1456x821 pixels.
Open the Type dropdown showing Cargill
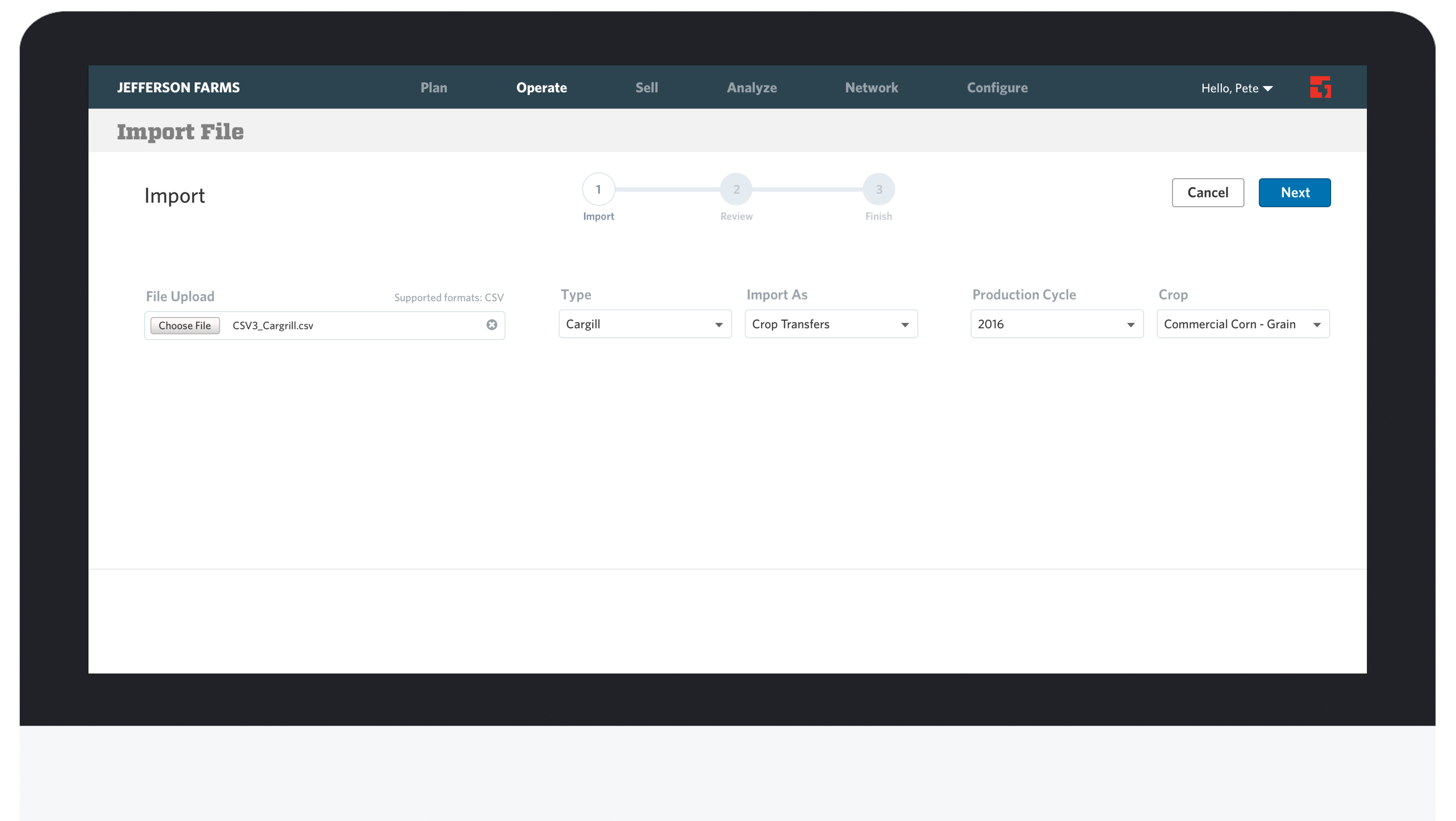pyautogui.click(x=645, y=324)
